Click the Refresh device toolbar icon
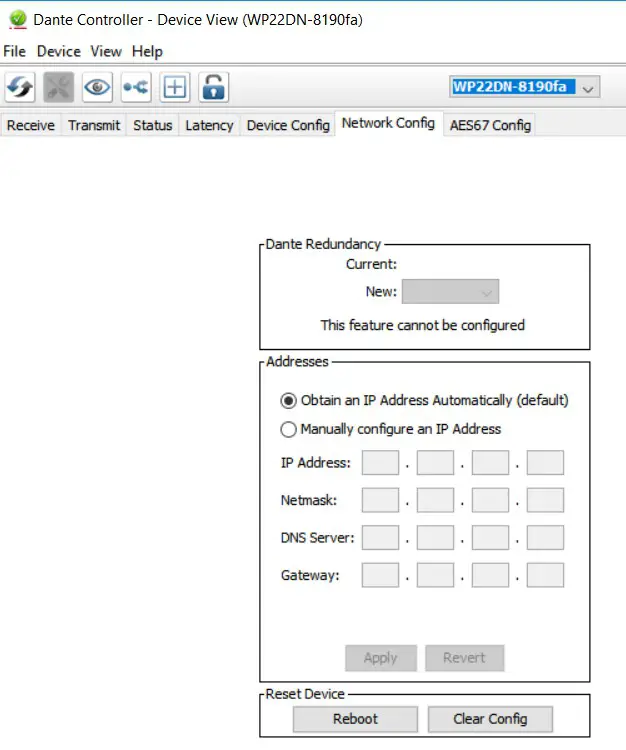This screenshot has width=626, height=750. point(20,87)
